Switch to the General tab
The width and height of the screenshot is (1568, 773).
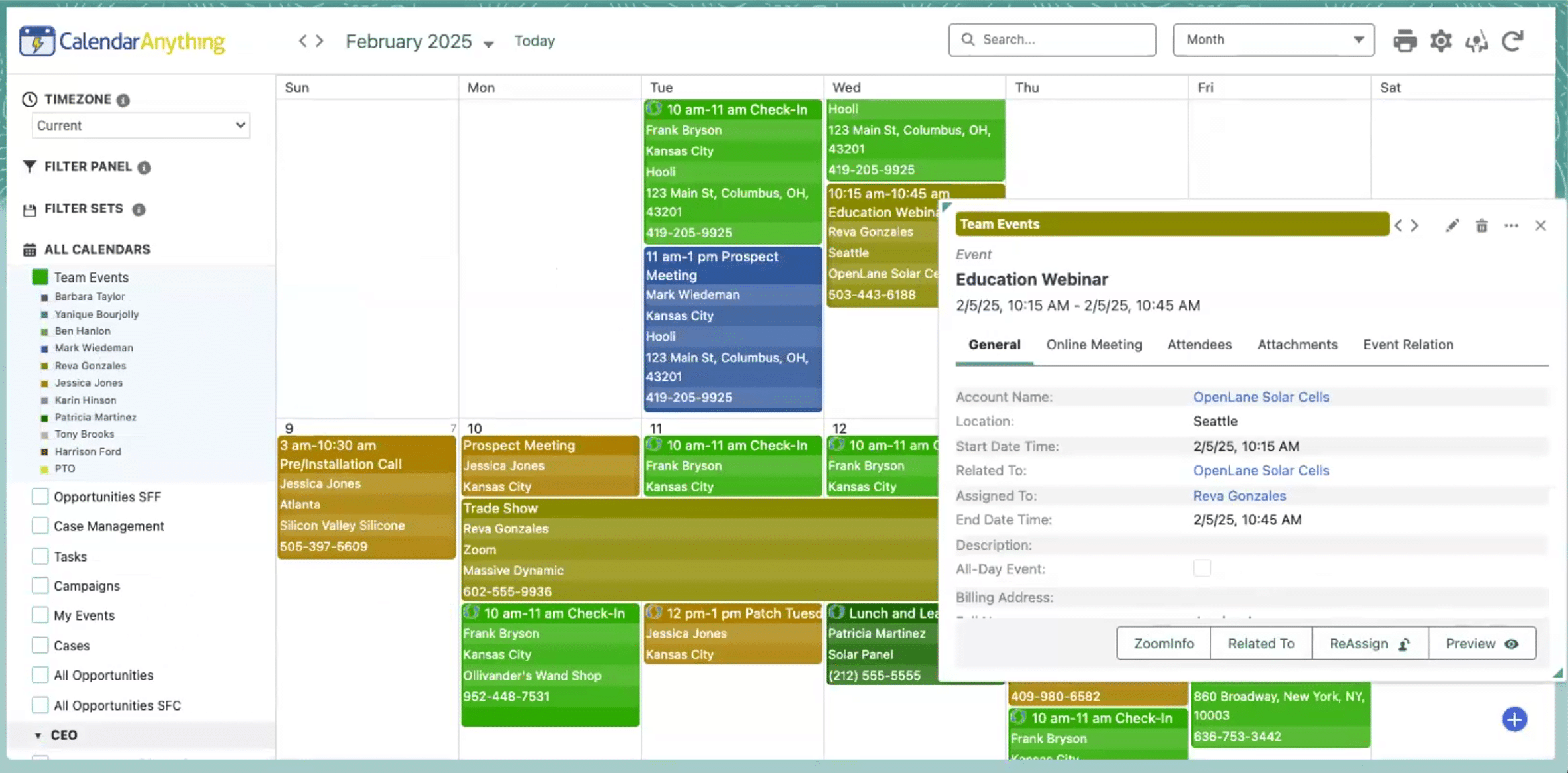point(994,345)
